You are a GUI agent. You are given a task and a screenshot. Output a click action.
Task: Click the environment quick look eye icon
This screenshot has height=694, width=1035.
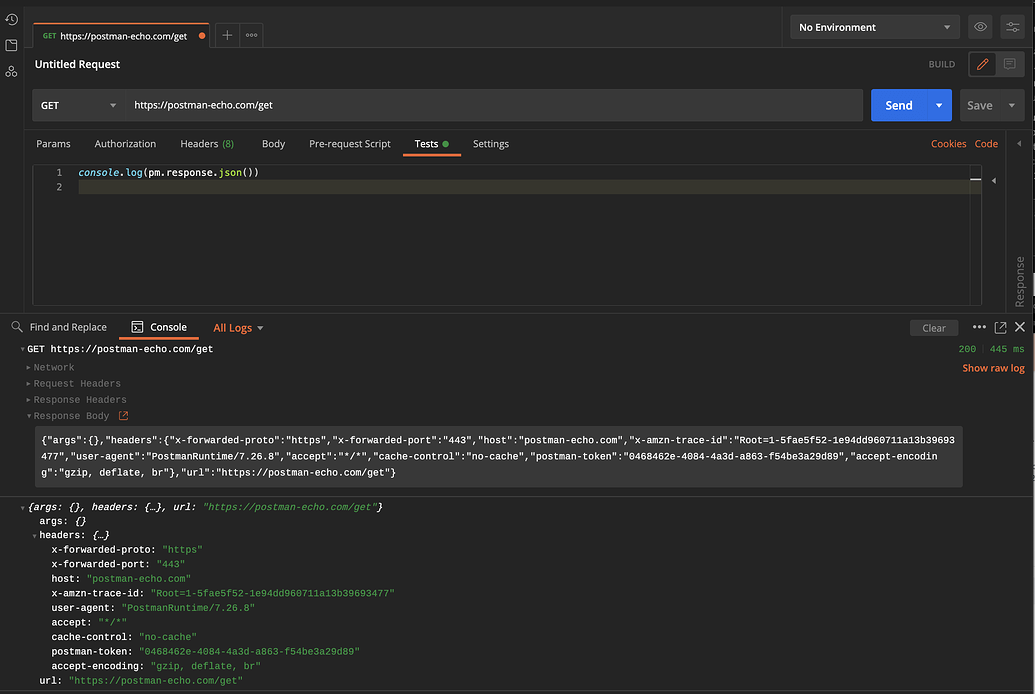click(x=980, y=27)
